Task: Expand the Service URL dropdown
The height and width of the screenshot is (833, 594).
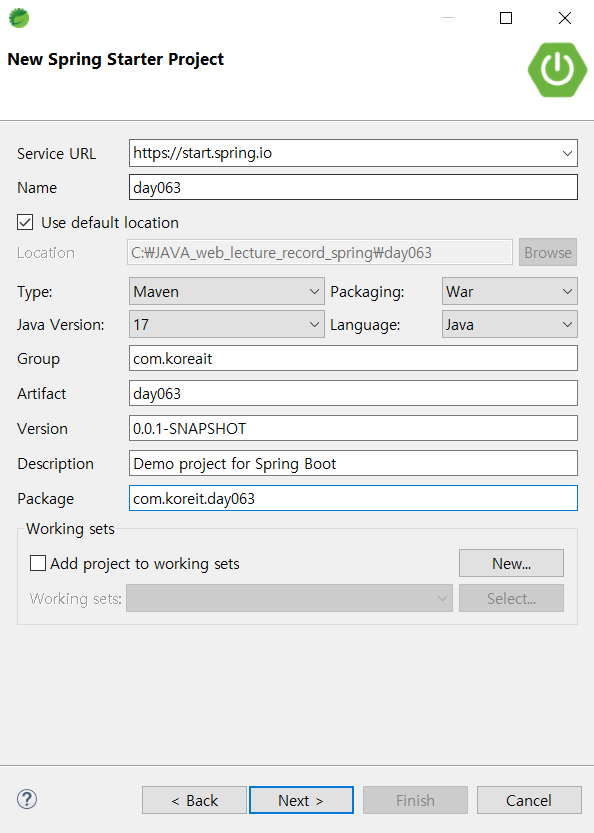Action: click(567, 154)
